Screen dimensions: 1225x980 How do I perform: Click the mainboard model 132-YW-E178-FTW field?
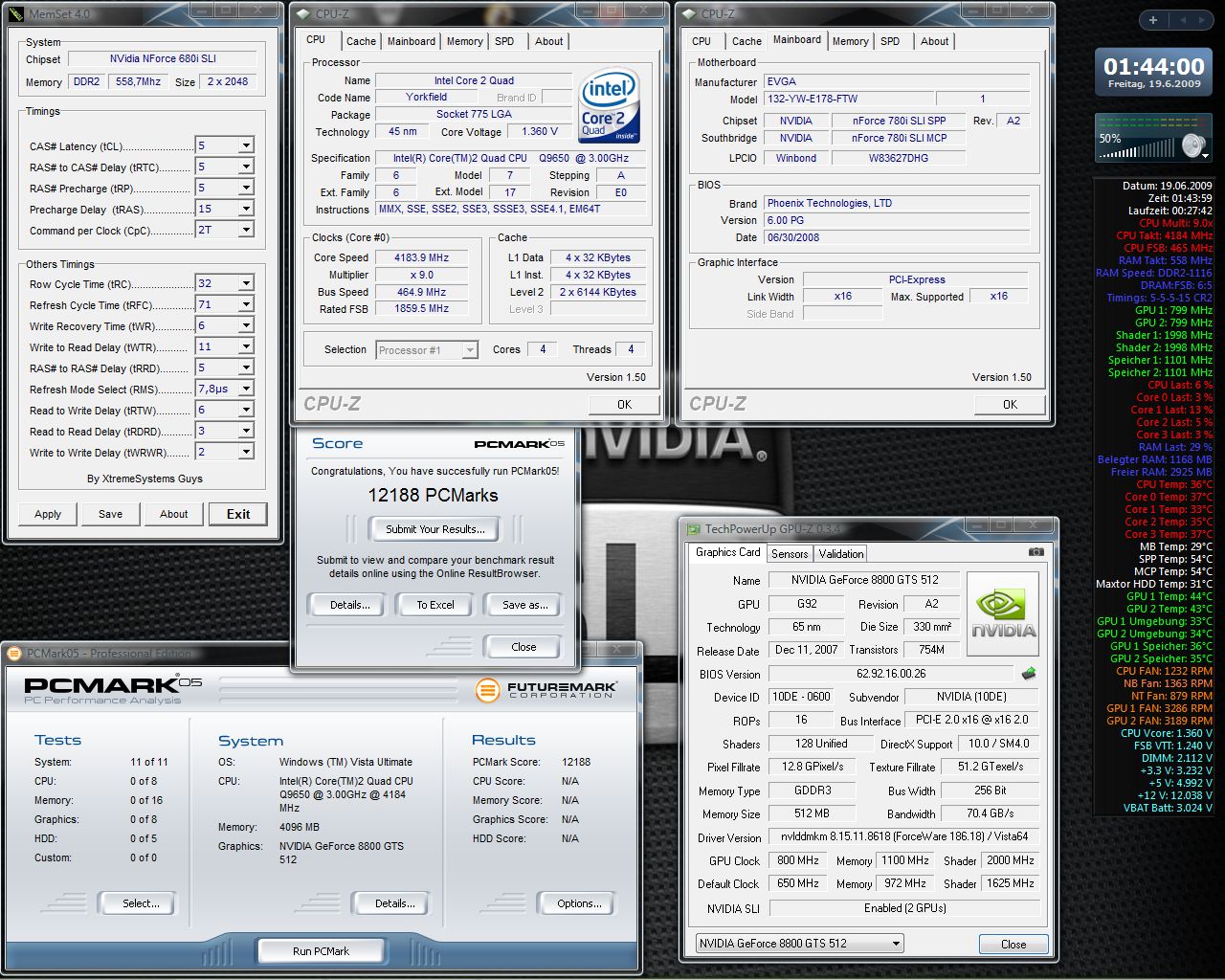pos(848,99)
